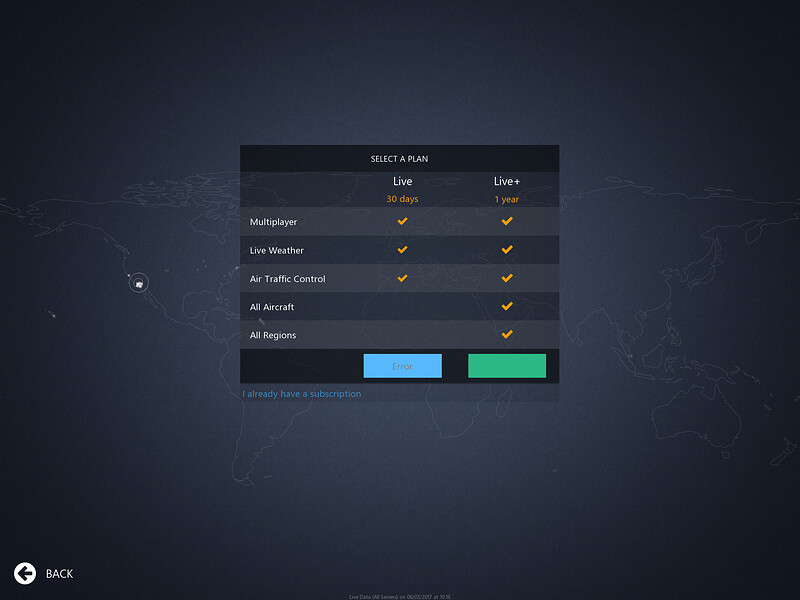The image size is (800, 600).
Task: Open the 'I already have a subscription' link
Action: [x=302, y=394]
